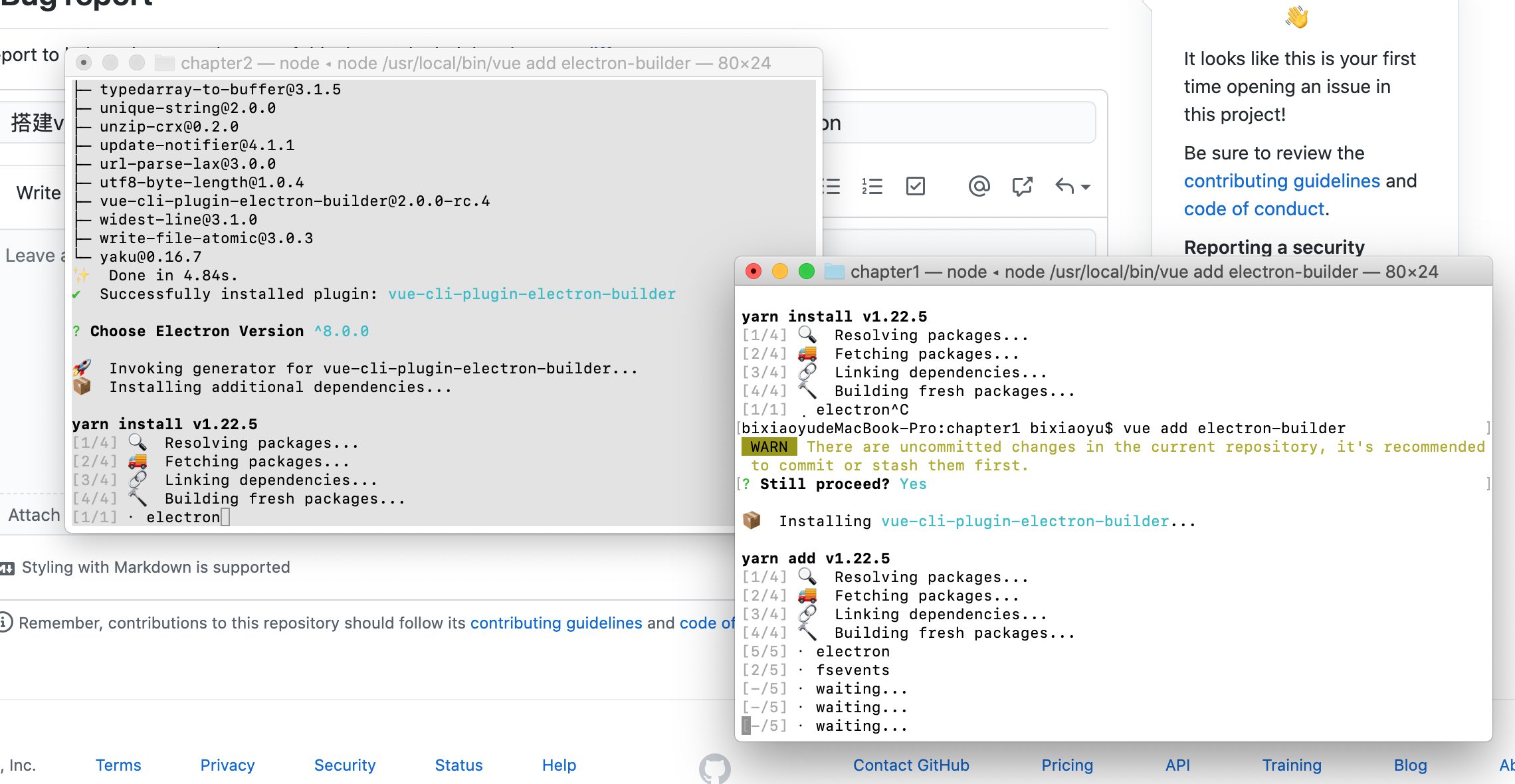
Task: Click the Markdown icon below comment box
Action: click(x=7, y=568)
